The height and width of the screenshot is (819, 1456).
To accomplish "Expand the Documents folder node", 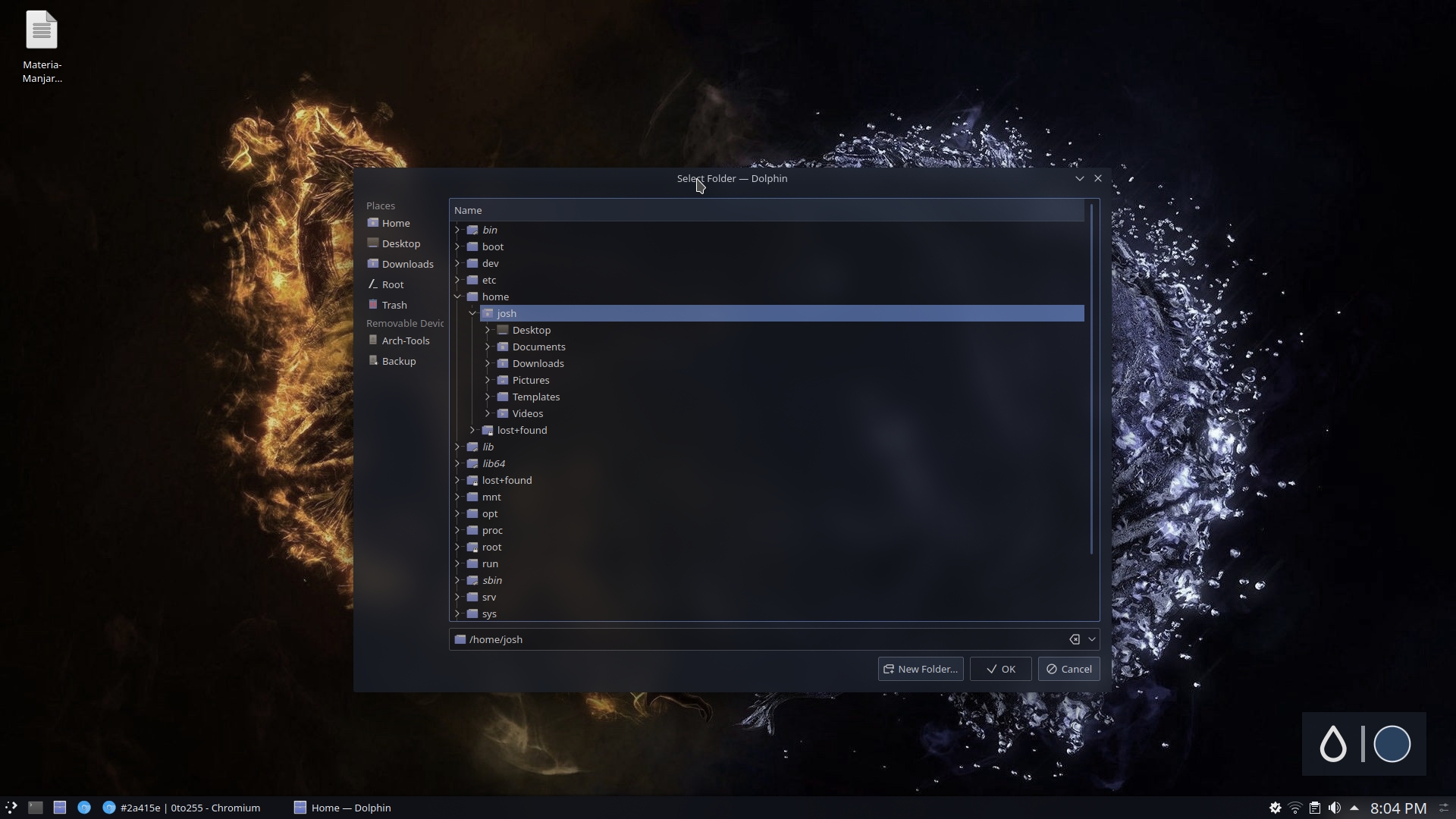I will click(x=488, y=347).
